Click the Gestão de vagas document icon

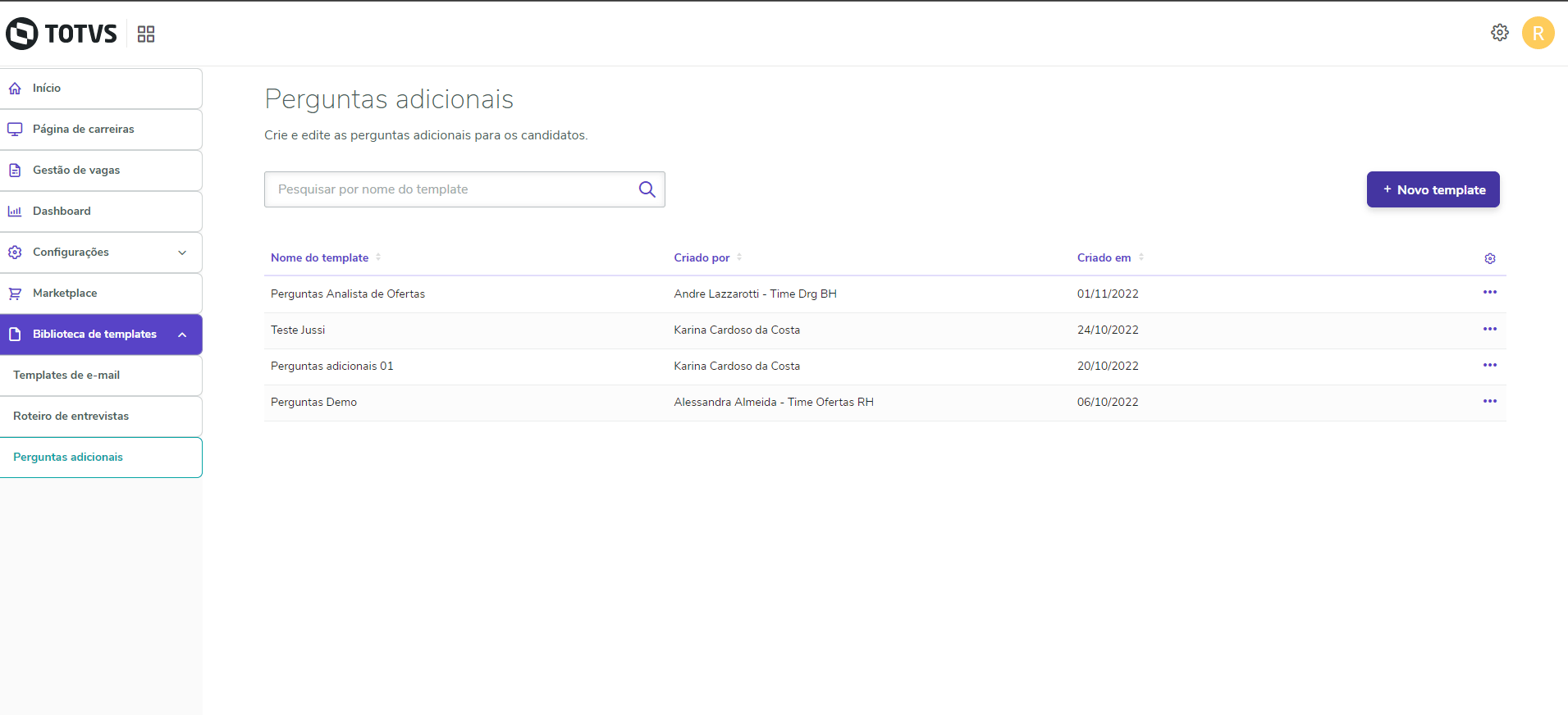pos(15,171)
